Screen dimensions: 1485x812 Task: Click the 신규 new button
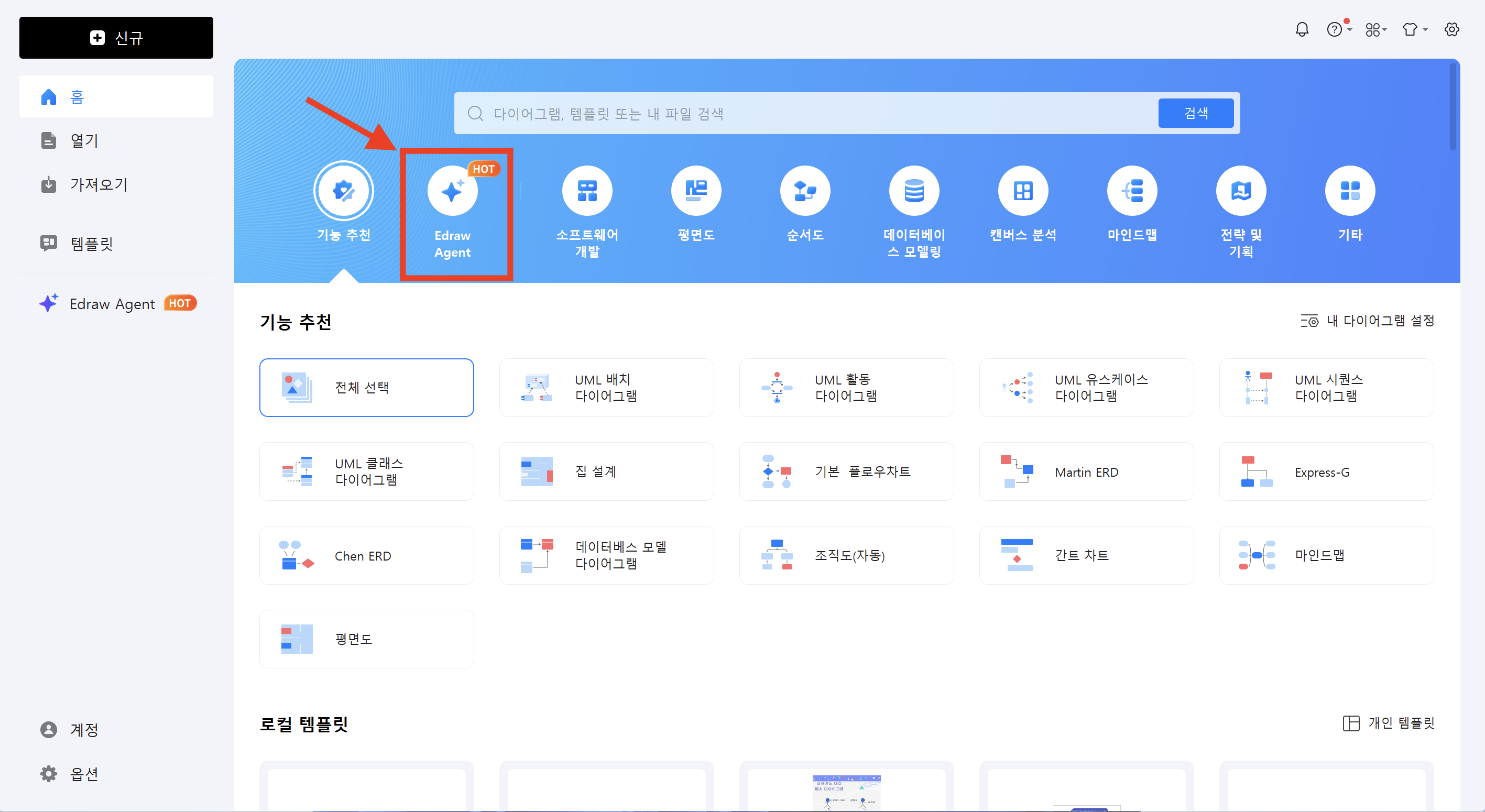point(116,38)
